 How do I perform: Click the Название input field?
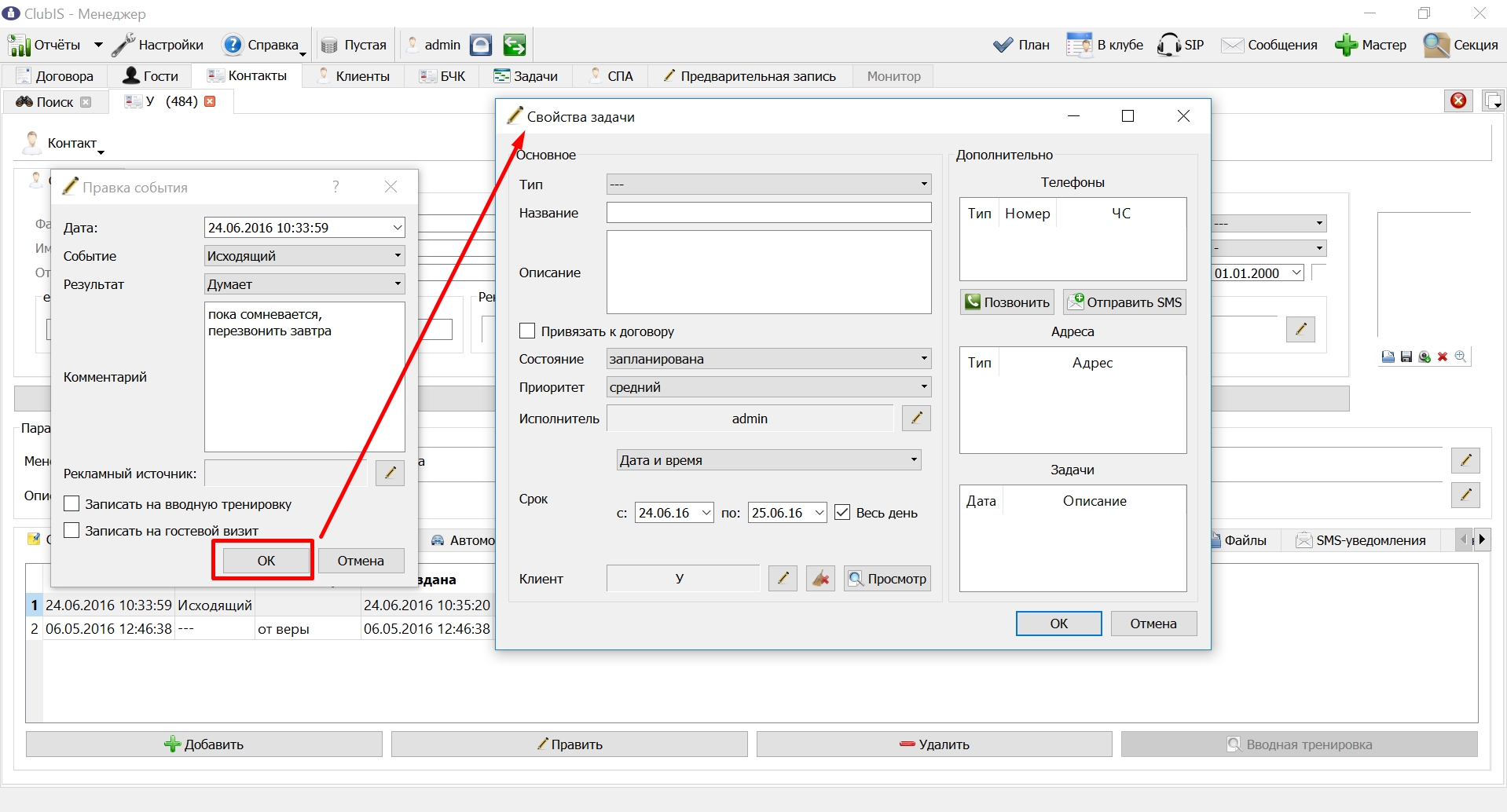tap(768, 213)
